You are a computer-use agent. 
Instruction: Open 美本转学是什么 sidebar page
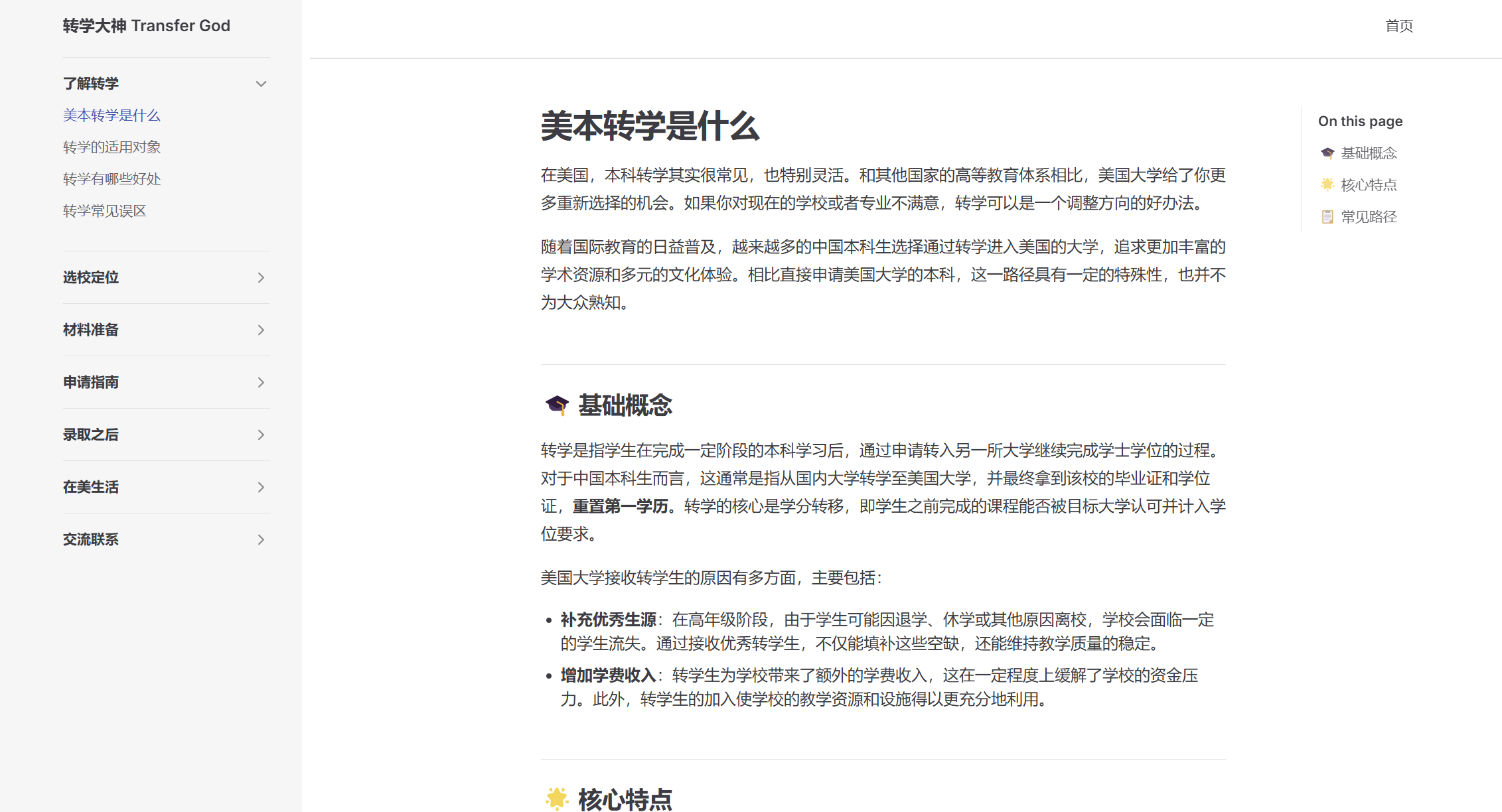pos(112,115)
